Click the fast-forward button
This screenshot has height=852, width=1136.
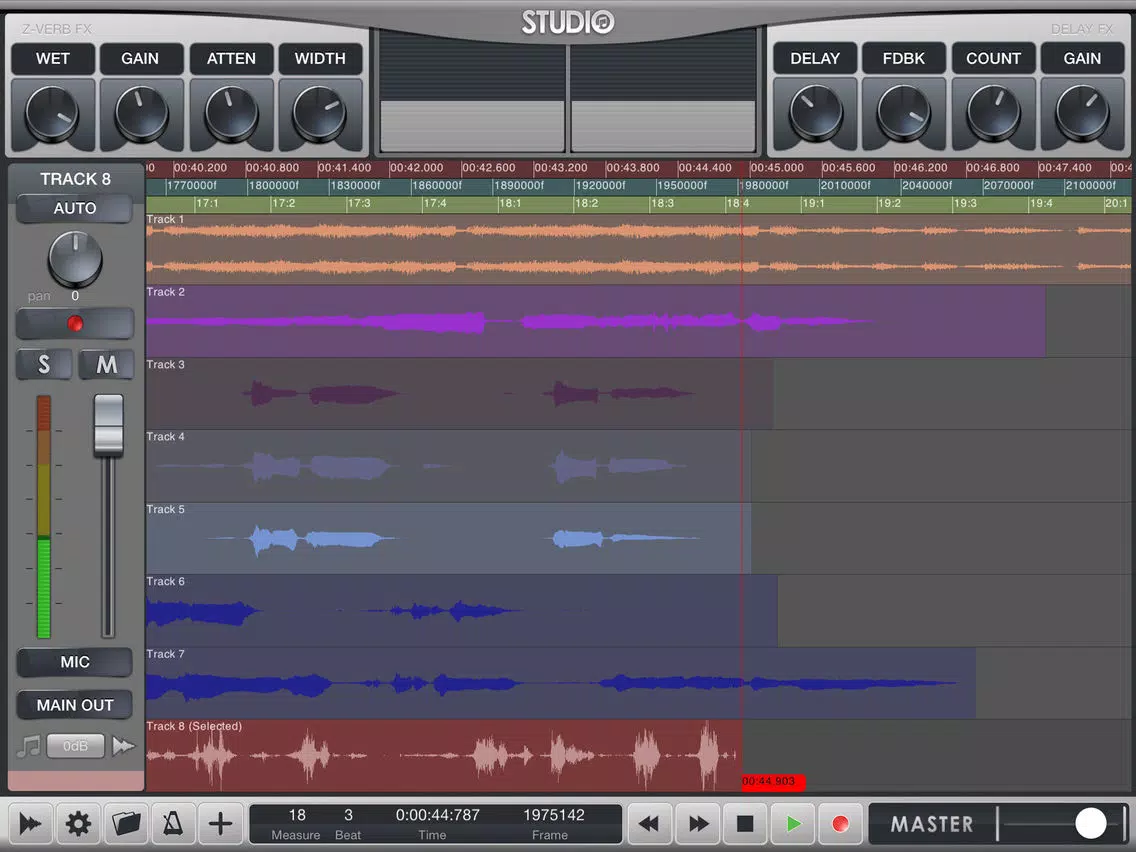click(x=698, y=824)
